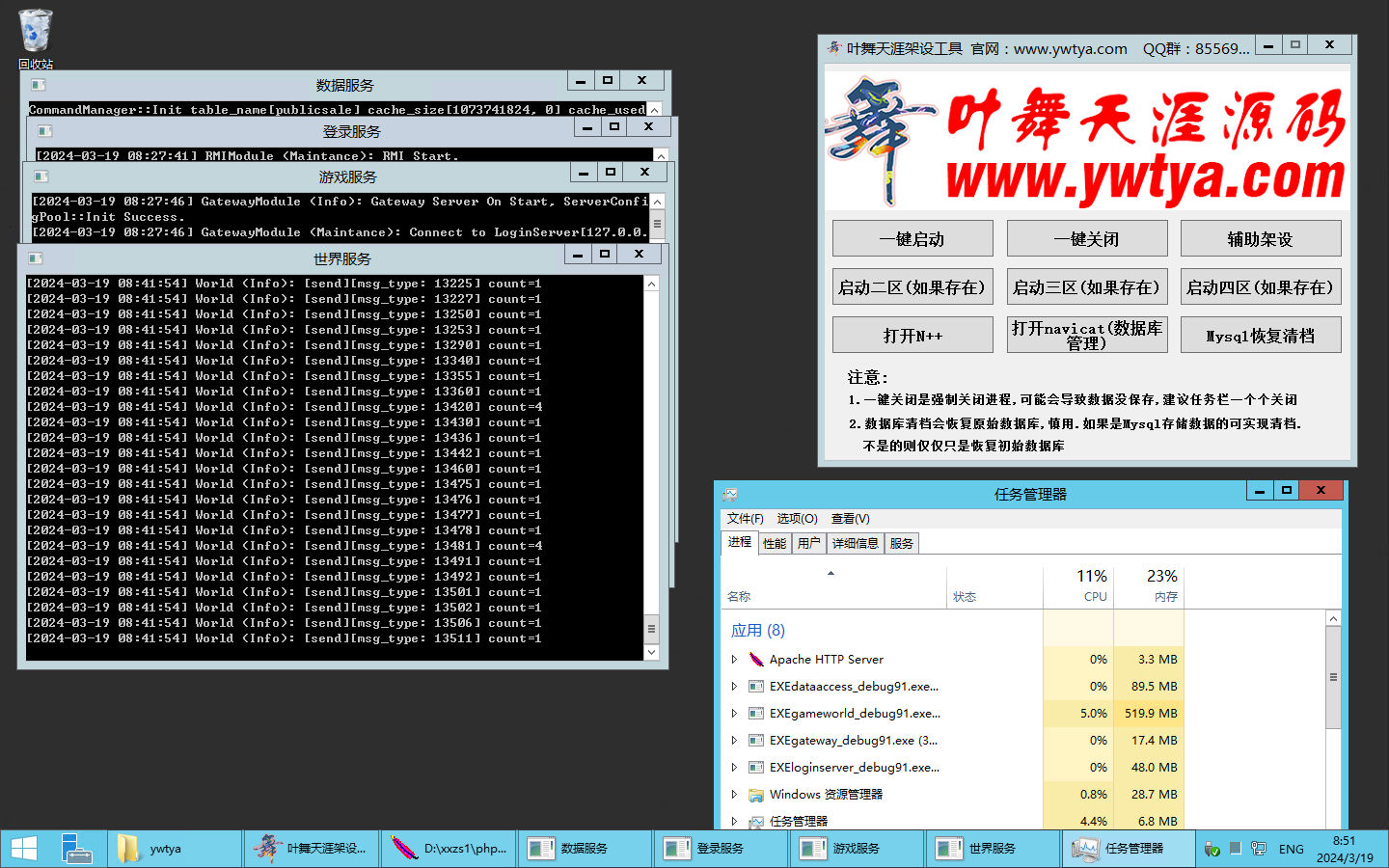Click the taskbar clock 8:51
The height and width of the screenshot is (868, 1389).
tap(1344, 850)
